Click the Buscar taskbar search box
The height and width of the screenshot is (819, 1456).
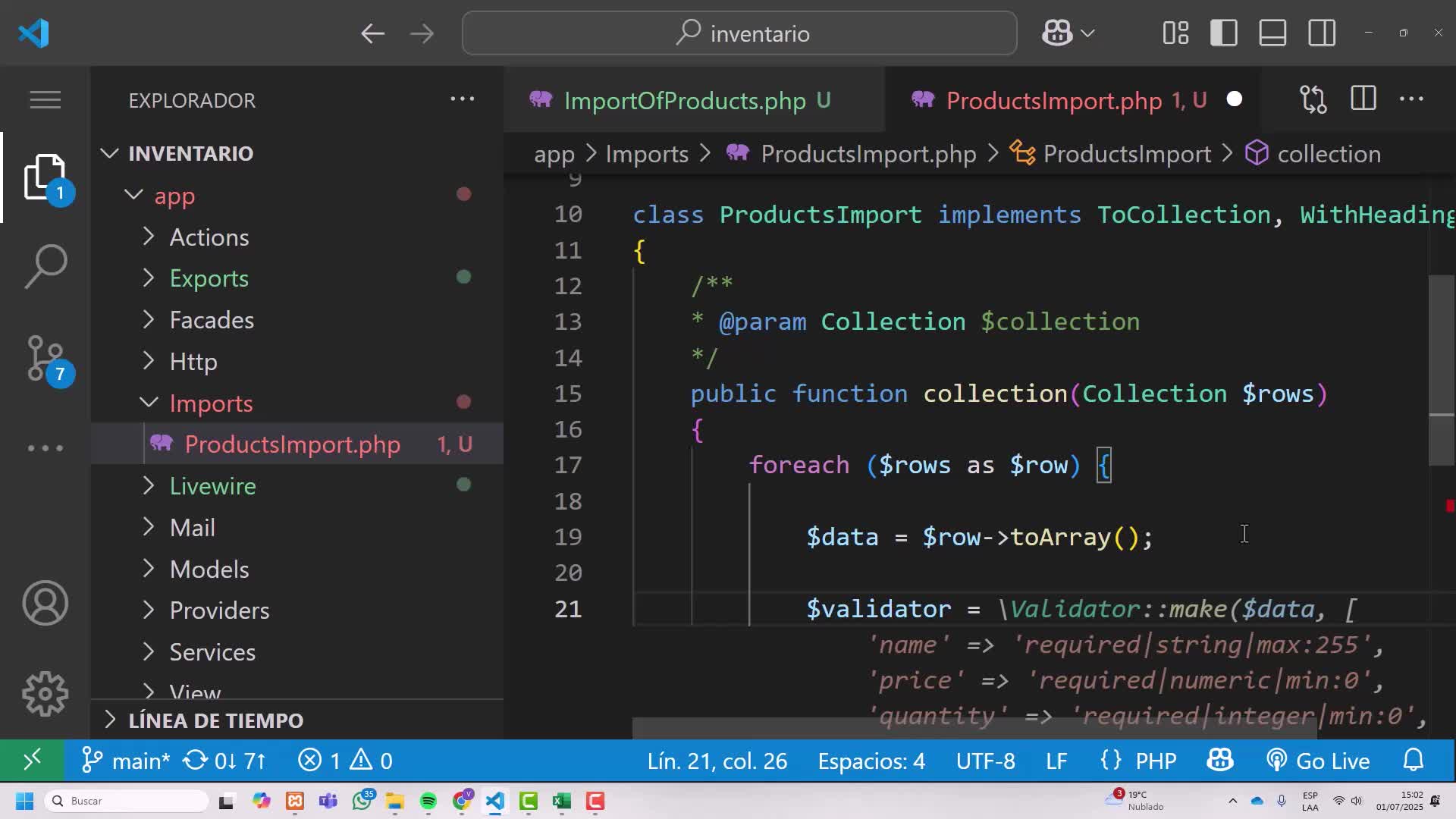click(127, 801)
